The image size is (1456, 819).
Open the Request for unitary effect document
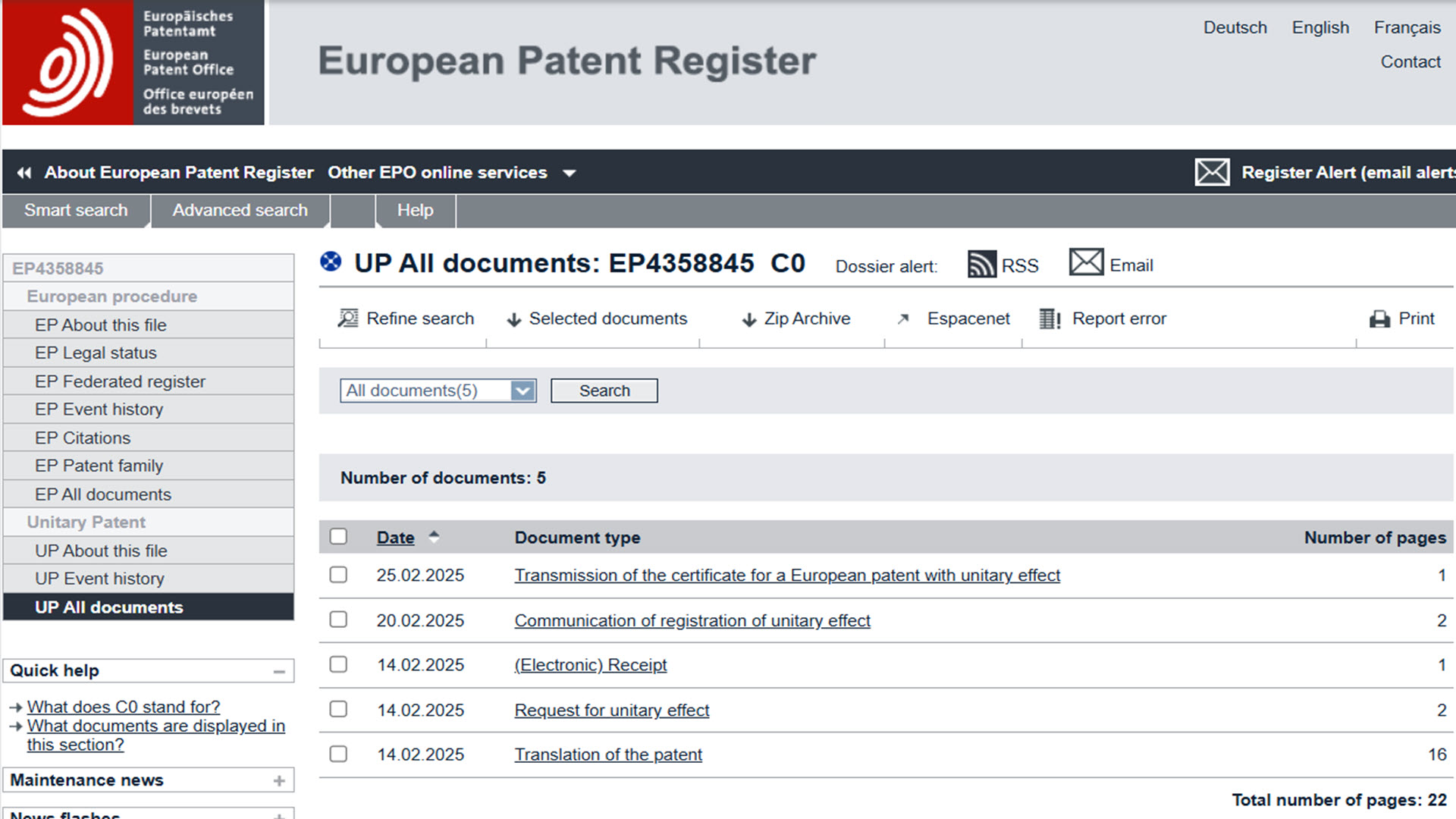[611, 711]
